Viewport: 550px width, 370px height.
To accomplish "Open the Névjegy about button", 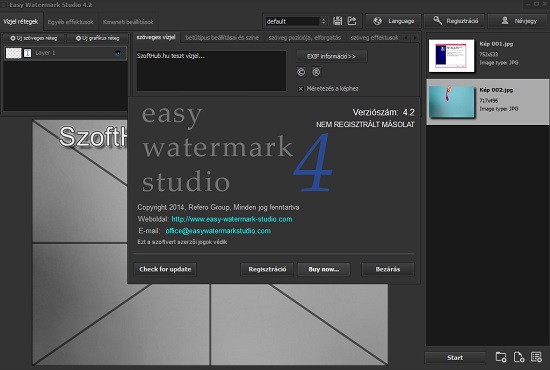I will [518, 21].
